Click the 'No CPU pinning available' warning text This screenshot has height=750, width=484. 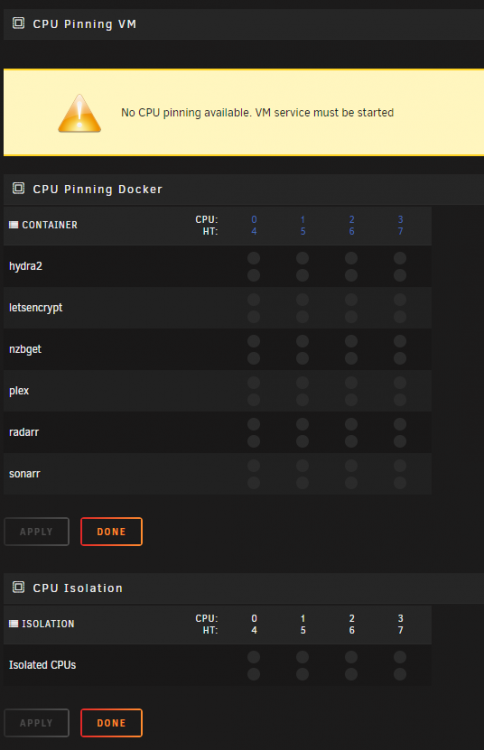click(257, 113)
